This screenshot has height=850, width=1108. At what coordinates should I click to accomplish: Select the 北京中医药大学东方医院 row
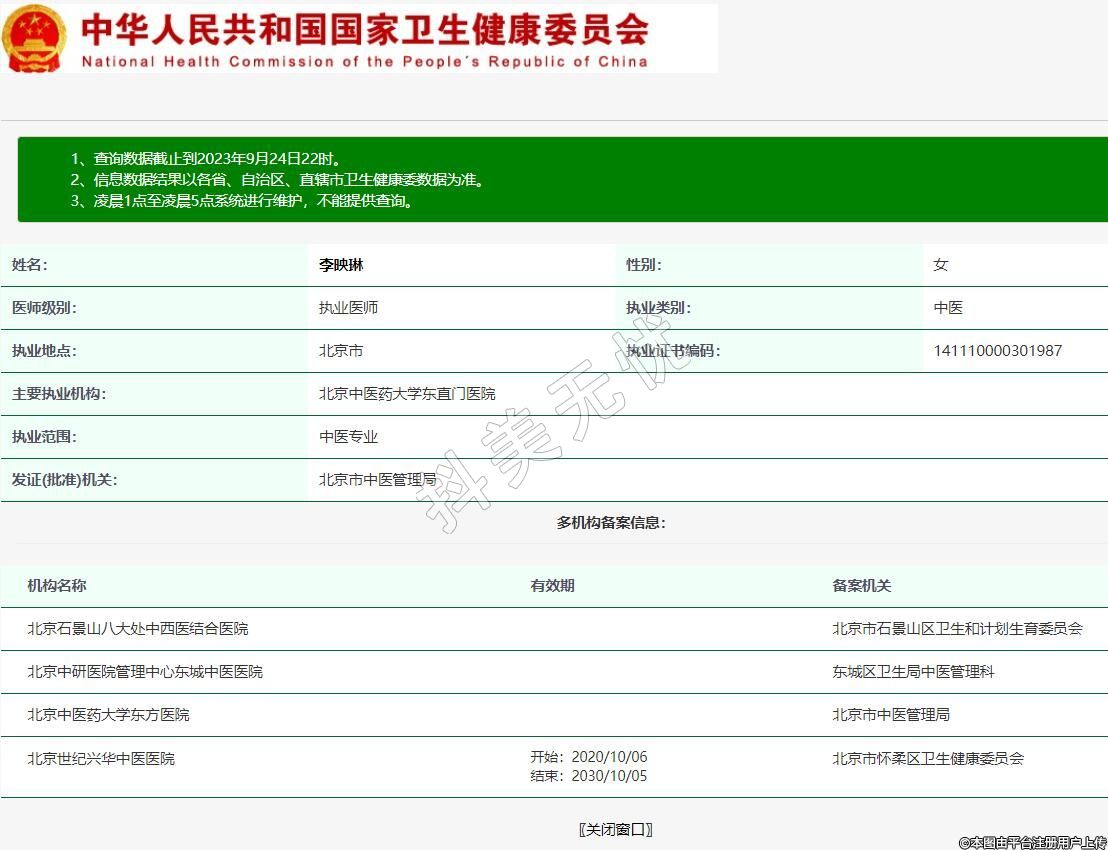(x=108, y=715)
